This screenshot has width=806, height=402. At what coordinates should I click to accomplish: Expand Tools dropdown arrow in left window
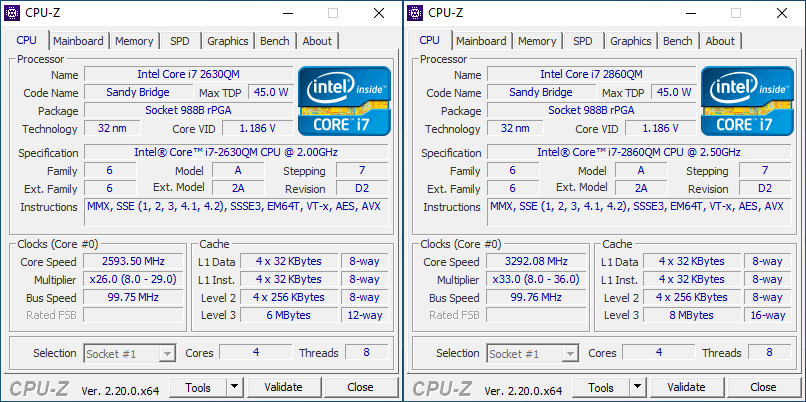[x=234, y=387]
